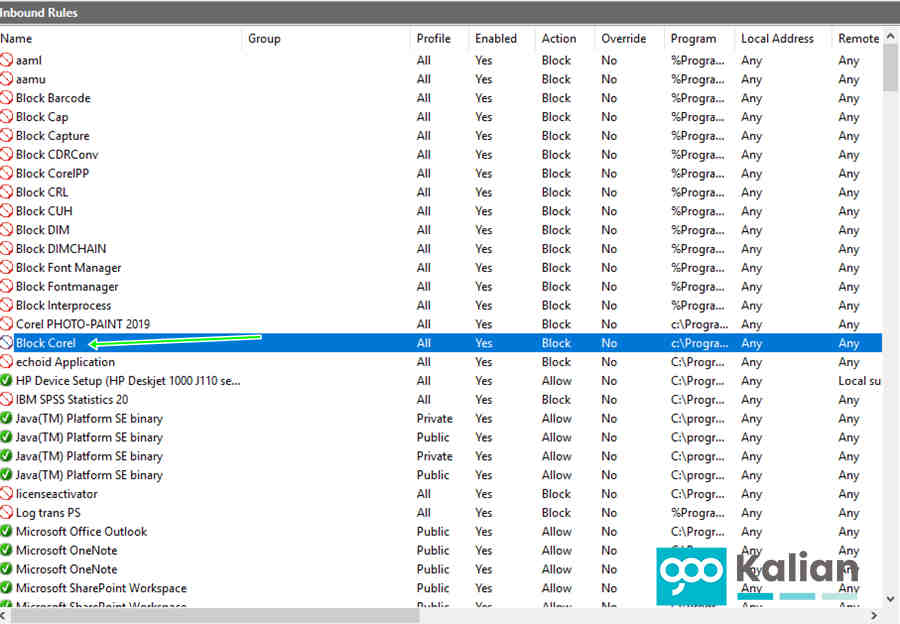This screenshot has height=624, width=900.
Task: Click block icon next to Block Capture
Action: (x=6, y=135)
